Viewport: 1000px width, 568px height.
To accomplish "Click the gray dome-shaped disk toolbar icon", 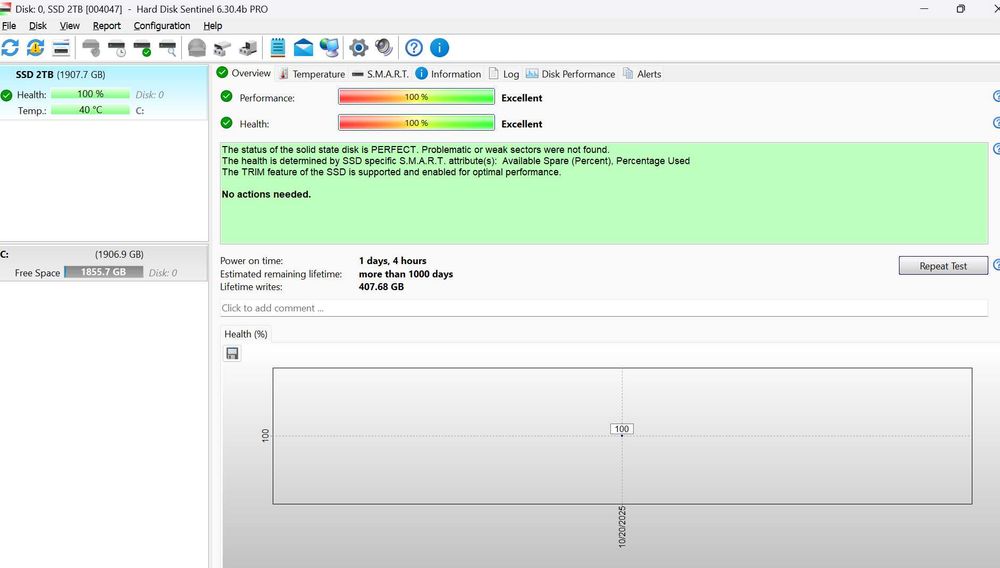I will (197, 48).
